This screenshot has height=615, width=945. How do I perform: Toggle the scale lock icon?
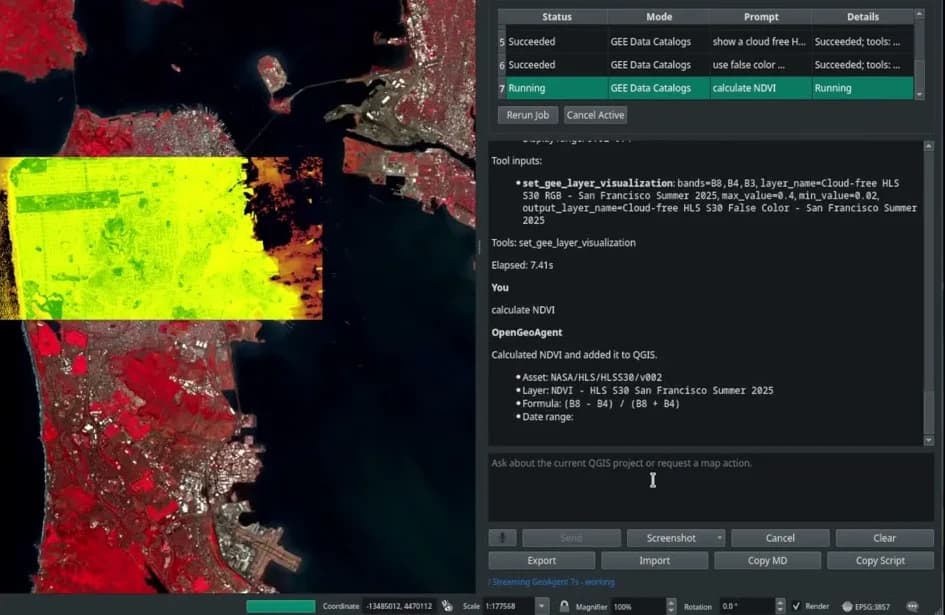[x=564, y=606]
